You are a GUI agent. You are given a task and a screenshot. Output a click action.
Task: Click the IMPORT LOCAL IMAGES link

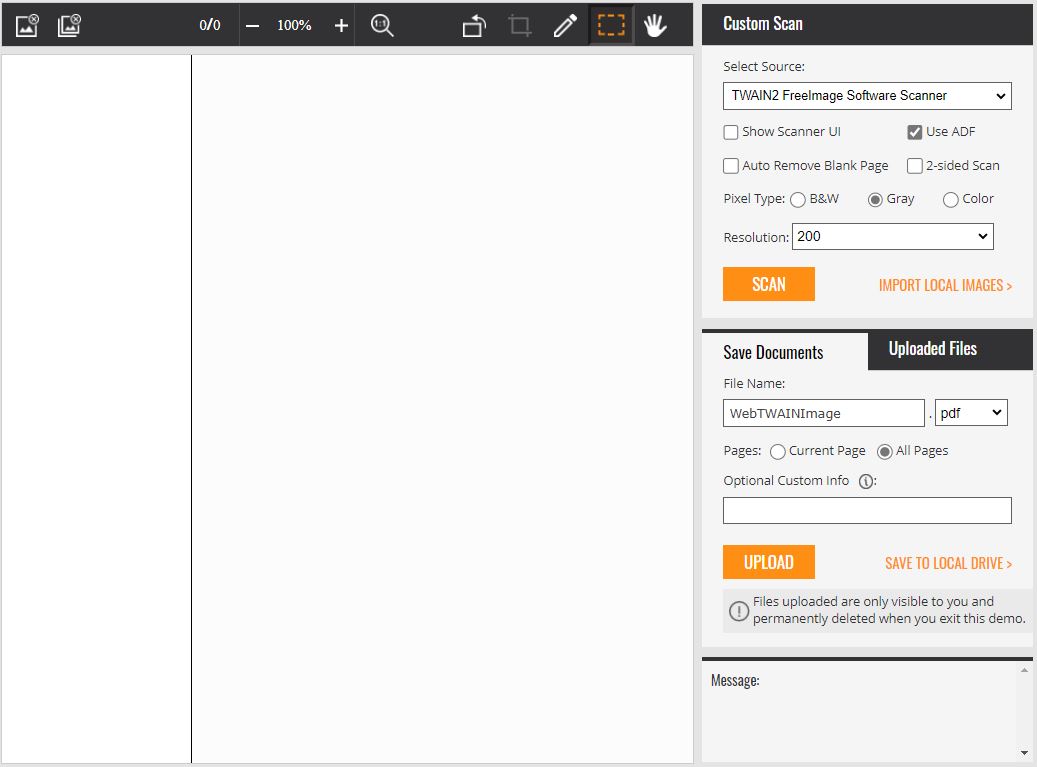[945, 285]
